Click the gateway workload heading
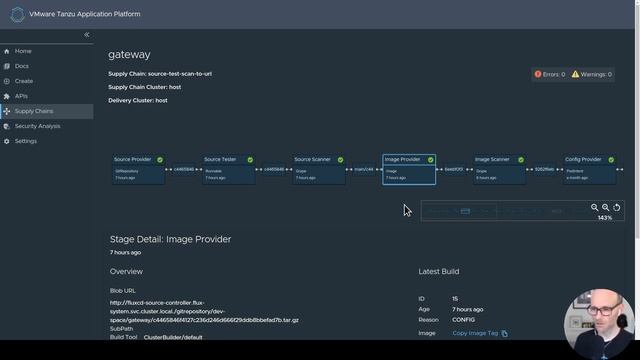640x360 pixels. click(129, 55)
